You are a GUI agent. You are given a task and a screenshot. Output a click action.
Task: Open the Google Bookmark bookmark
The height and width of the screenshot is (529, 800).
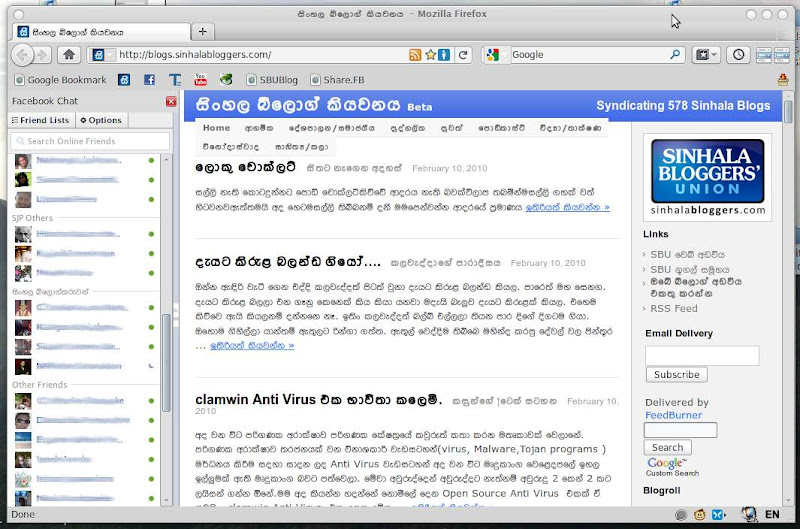click(61, 80)
